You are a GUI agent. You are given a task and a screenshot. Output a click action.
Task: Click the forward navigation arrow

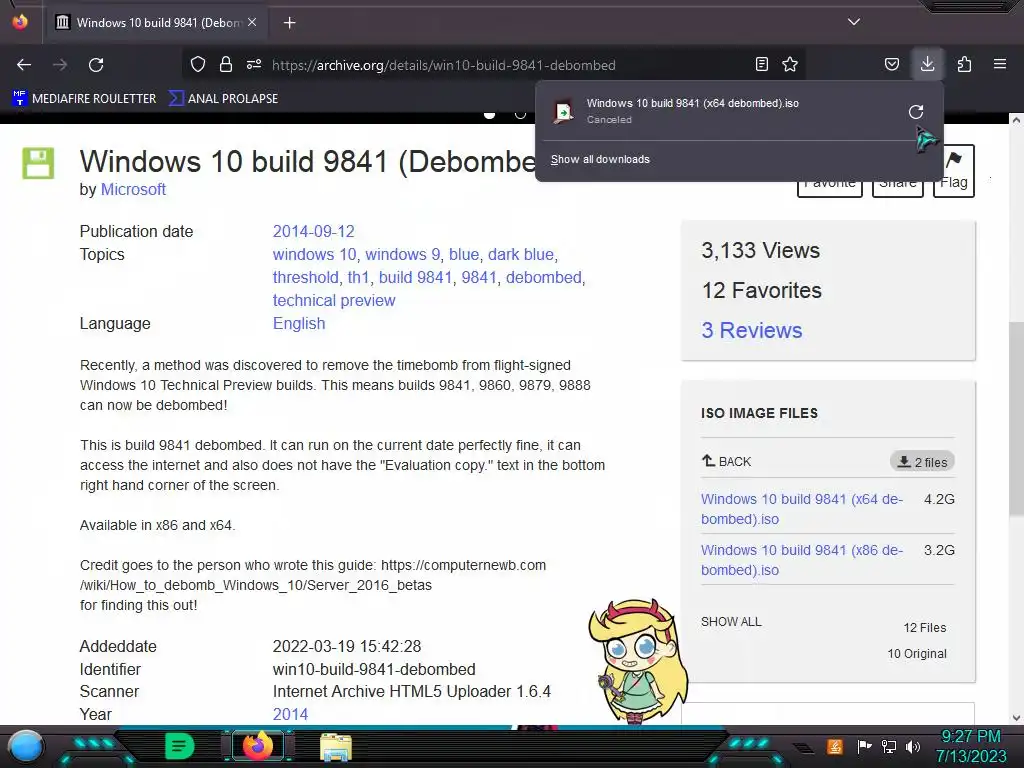[x=60, y=65]
